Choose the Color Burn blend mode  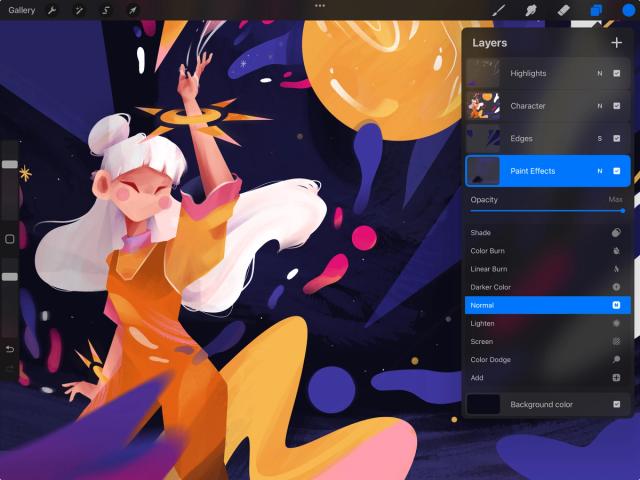tap(548, 251)
